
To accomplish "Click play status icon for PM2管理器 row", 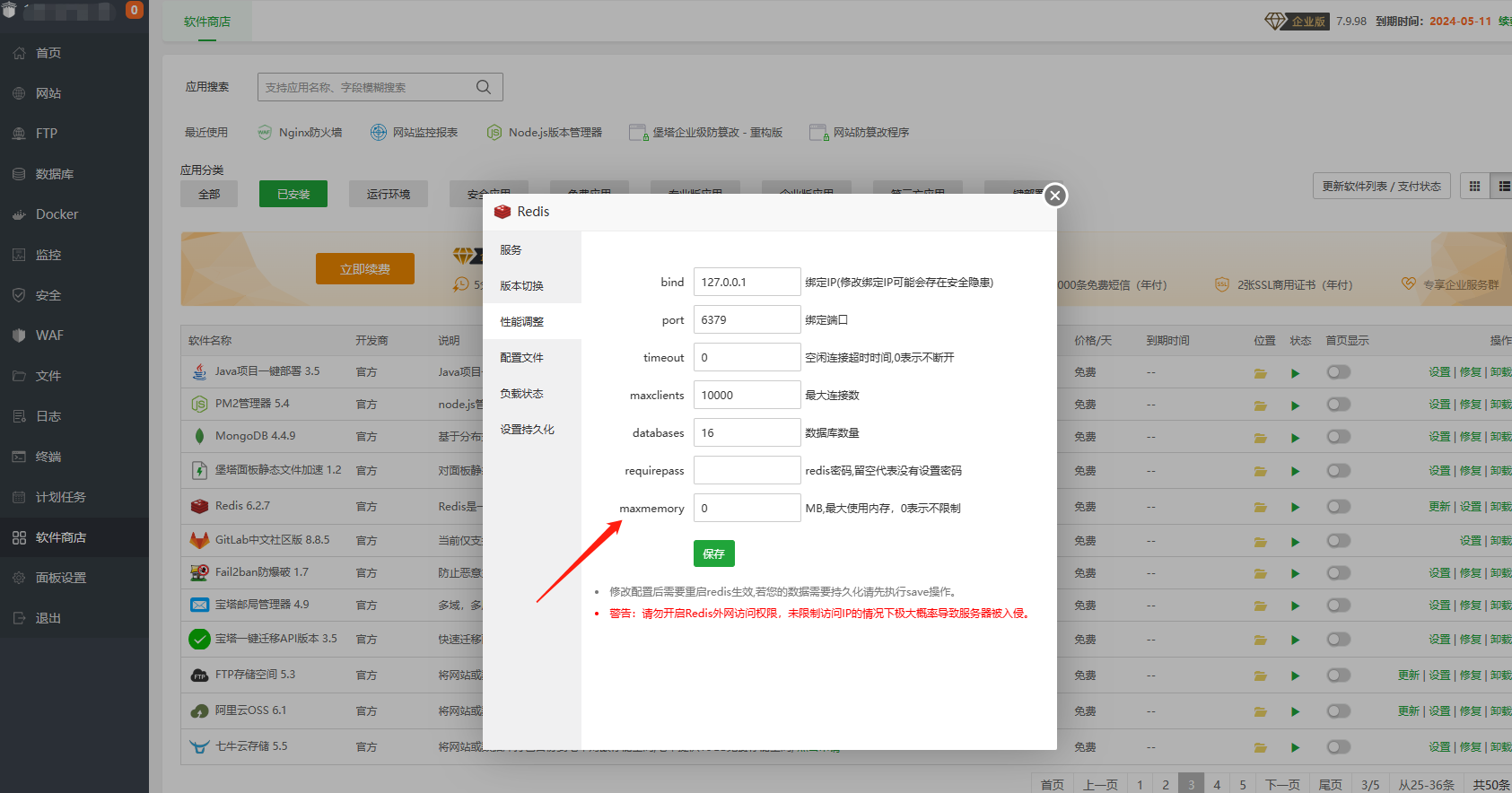I will 1296,405.
